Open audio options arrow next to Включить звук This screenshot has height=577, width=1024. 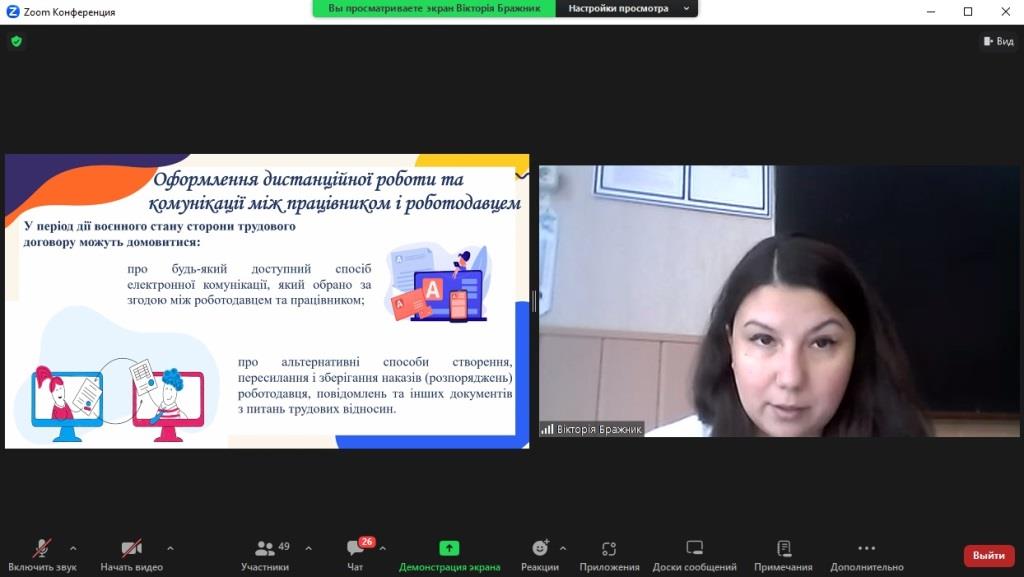pos(73,548)
